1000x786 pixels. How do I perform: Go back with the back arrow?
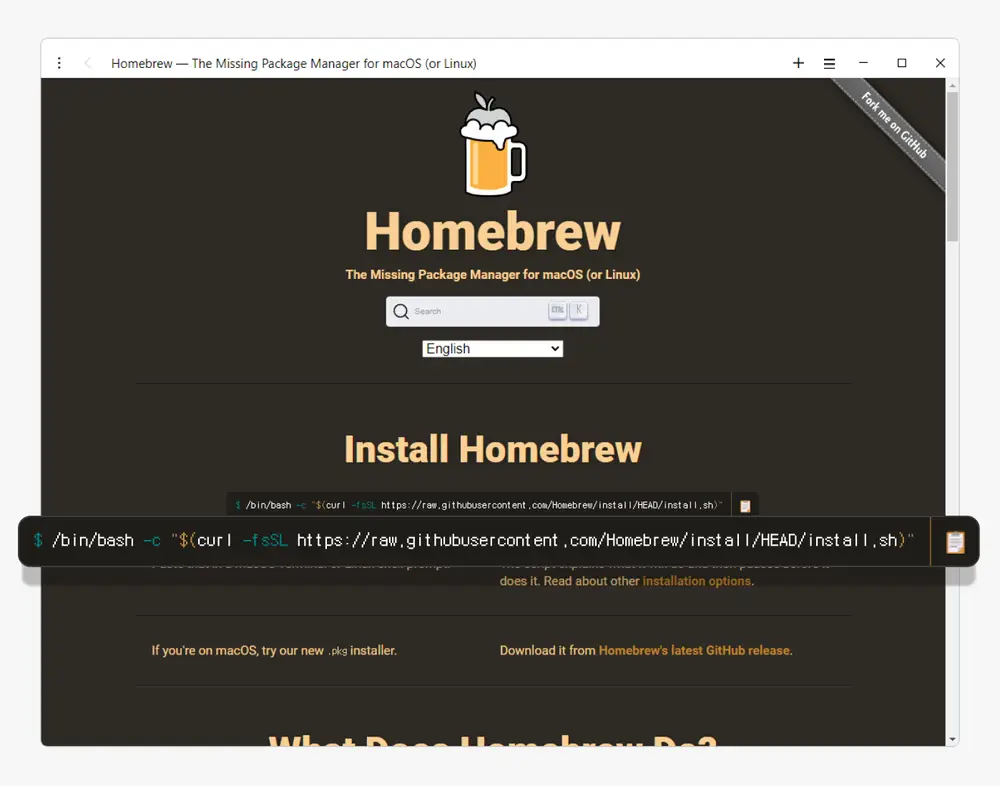[87, 63]
